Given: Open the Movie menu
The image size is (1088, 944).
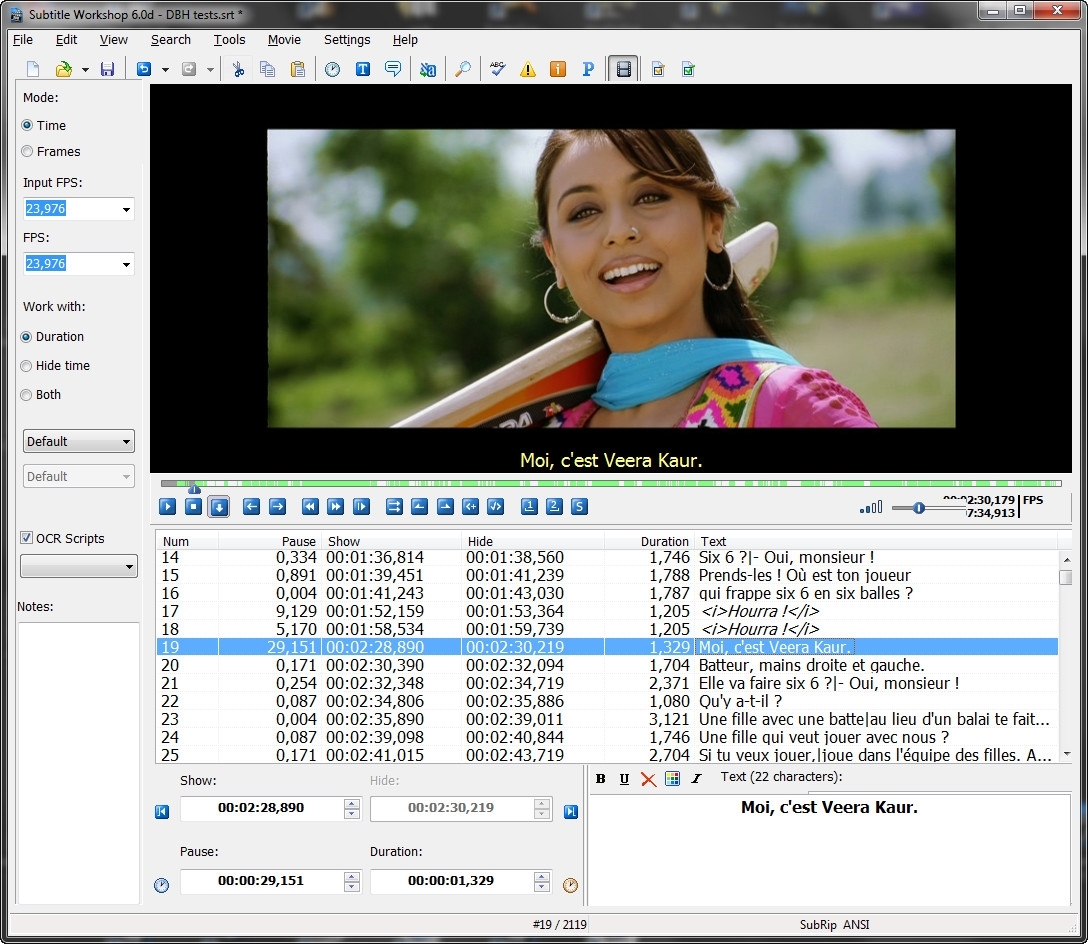Looking at the screenshot, I should click(x=284, y=40).
